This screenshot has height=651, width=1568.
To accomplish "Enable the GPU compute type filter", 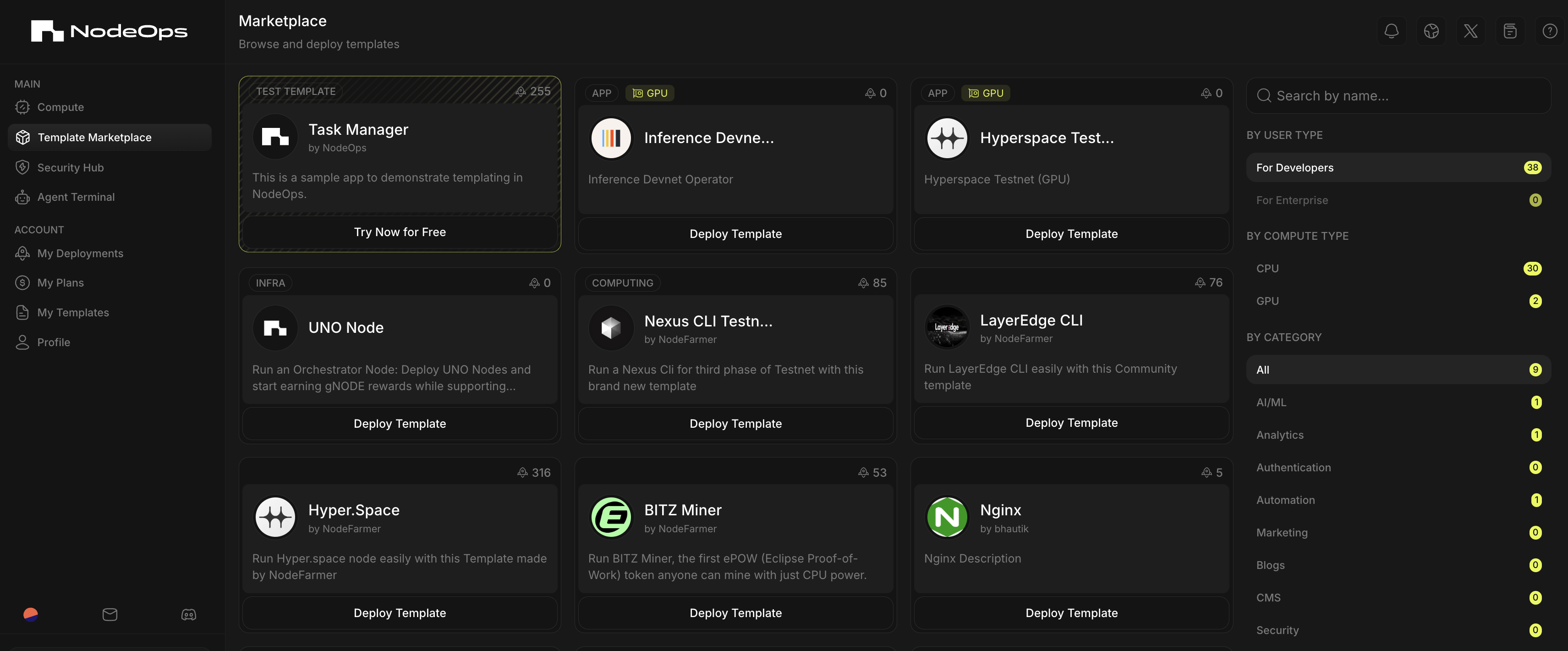I will pyautogui.click(x=1398, y=300).
